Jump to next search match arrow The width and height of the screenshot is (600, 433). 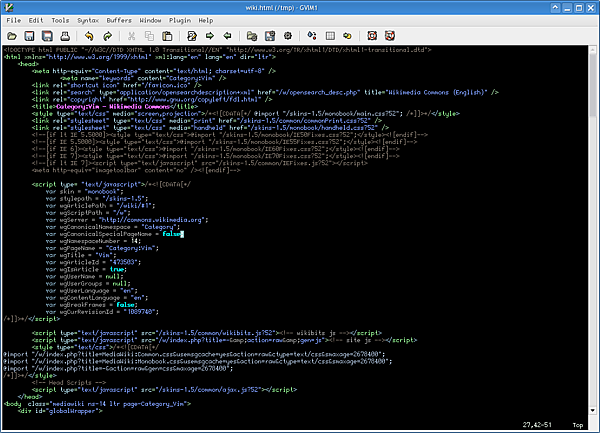(209, 35)
